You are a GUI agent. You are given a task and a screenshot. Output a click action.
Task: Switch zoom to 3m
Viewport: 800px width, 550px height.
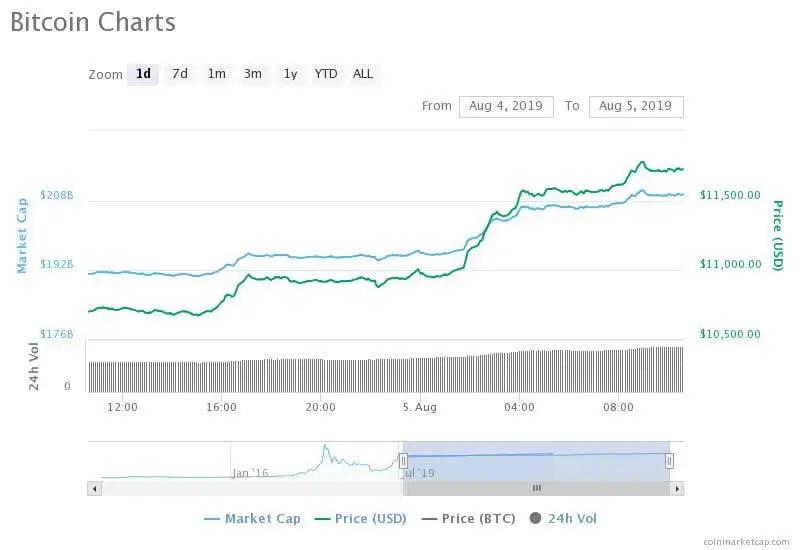[253, 74]
